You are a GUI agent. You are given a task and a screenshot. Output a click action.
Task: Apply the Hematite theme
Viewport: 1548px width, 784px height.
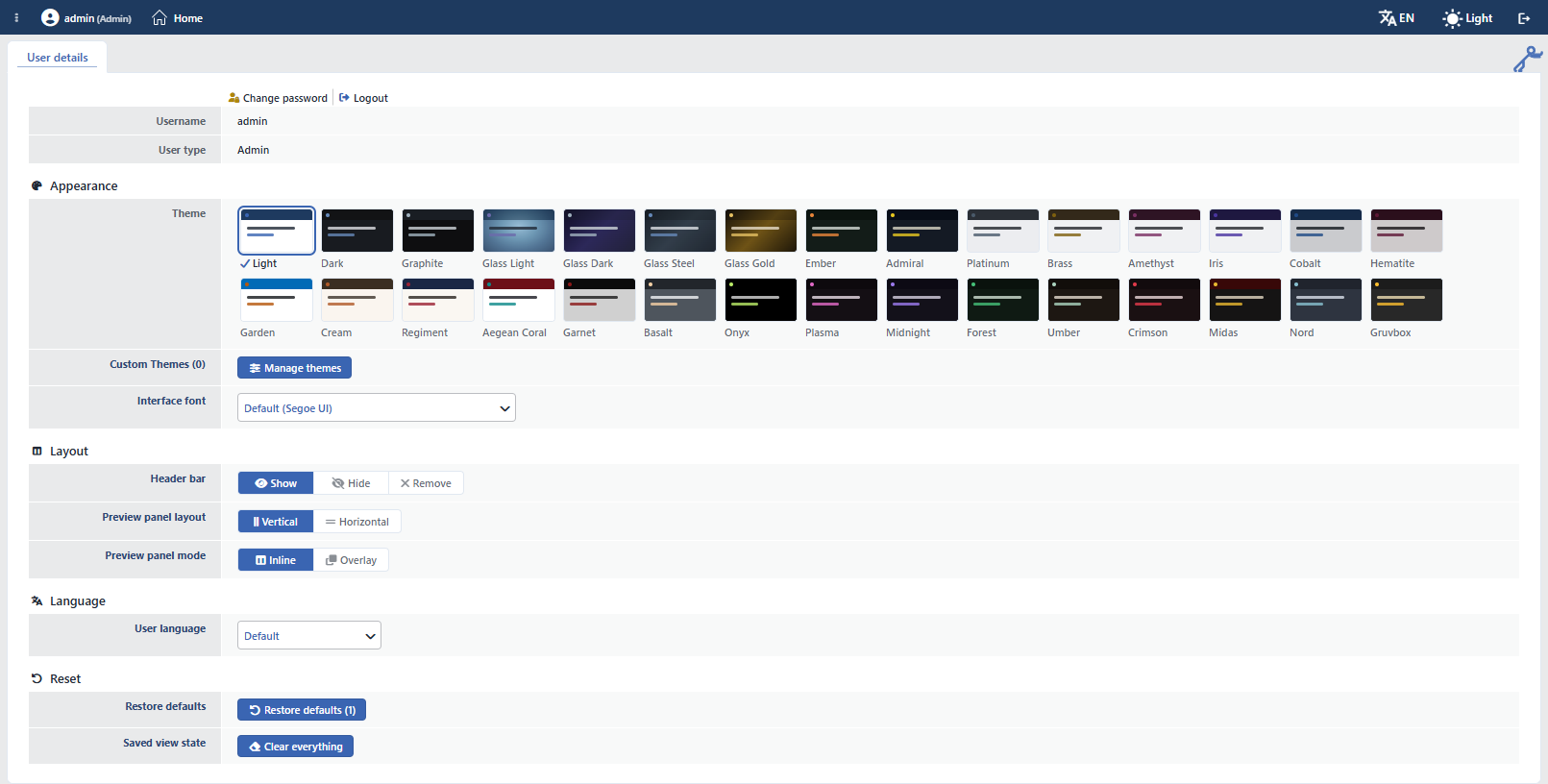(1407, 231)
